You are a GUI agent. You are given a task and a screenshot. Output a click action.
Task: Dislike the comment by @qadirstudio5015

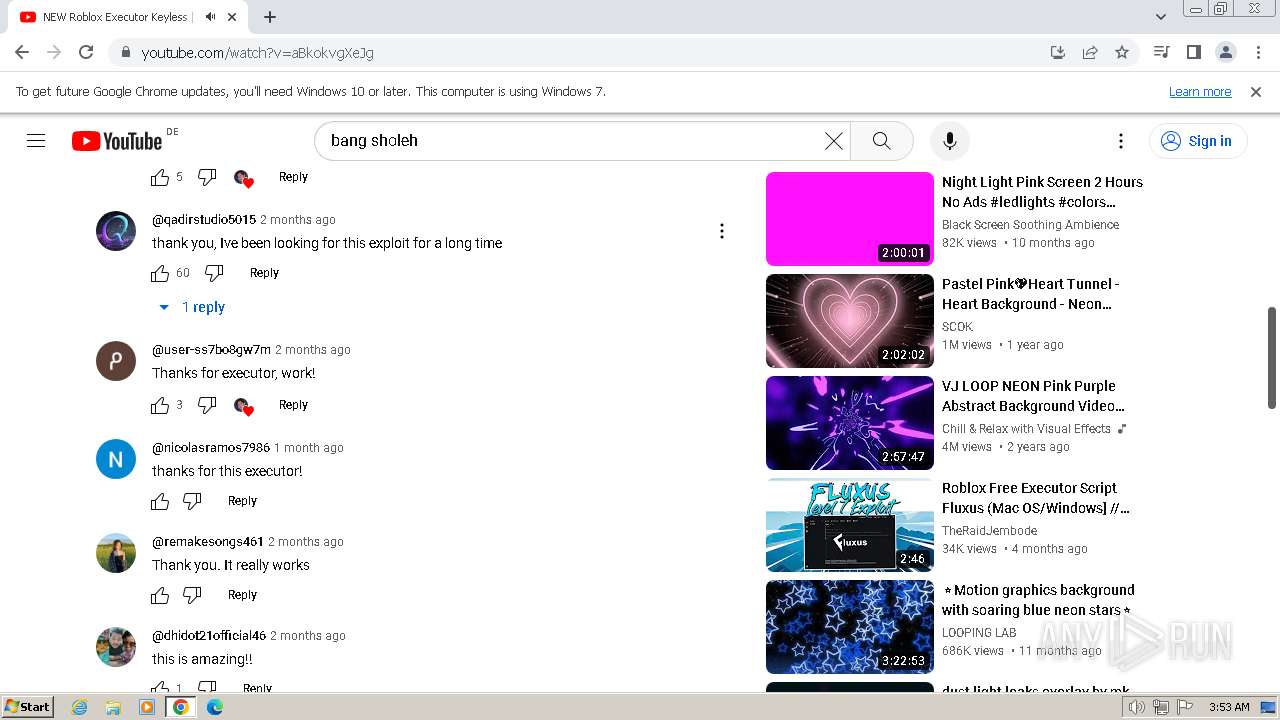click(214, 273)
